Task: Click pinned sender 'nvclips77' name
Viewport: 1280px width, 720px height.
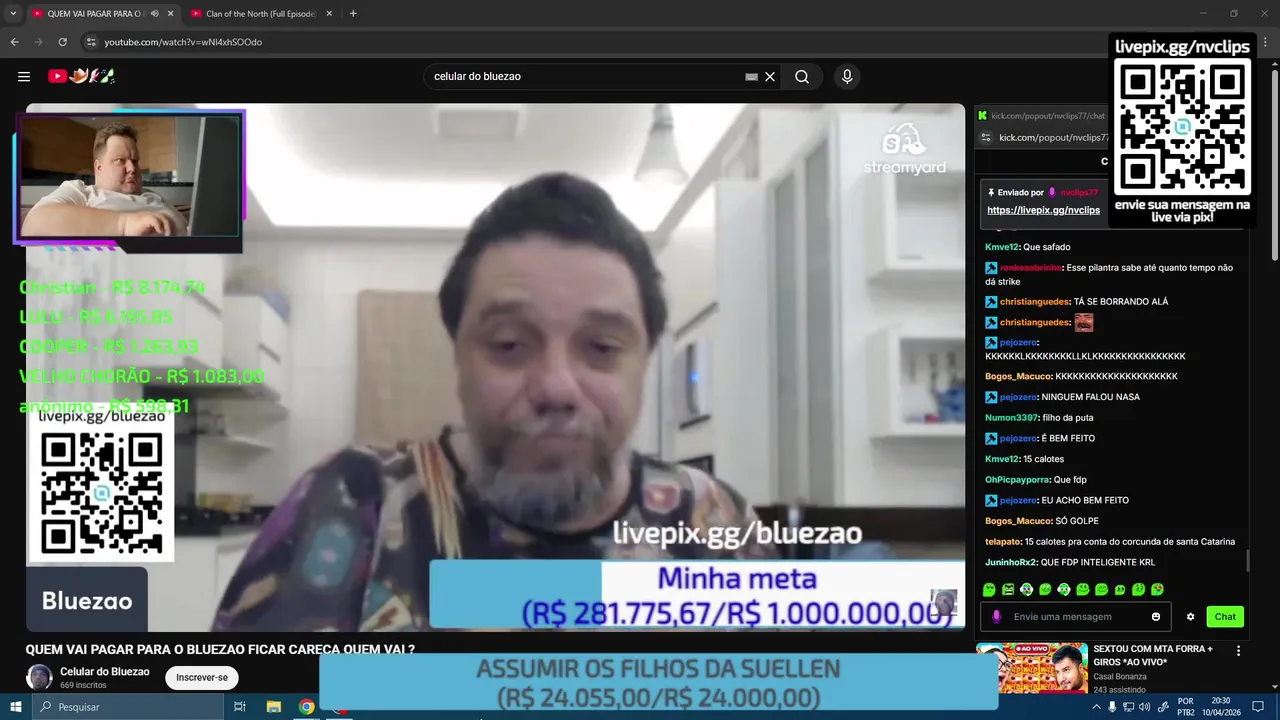Action: [1079, 192]
